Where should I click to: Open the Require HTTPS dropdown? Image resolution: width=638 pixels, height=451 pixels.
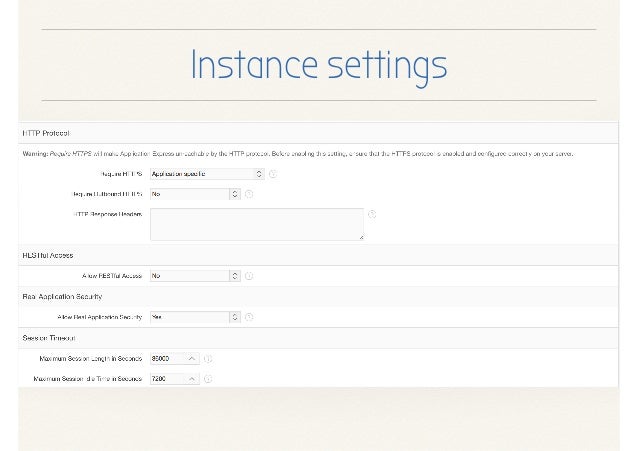(206, 174)
